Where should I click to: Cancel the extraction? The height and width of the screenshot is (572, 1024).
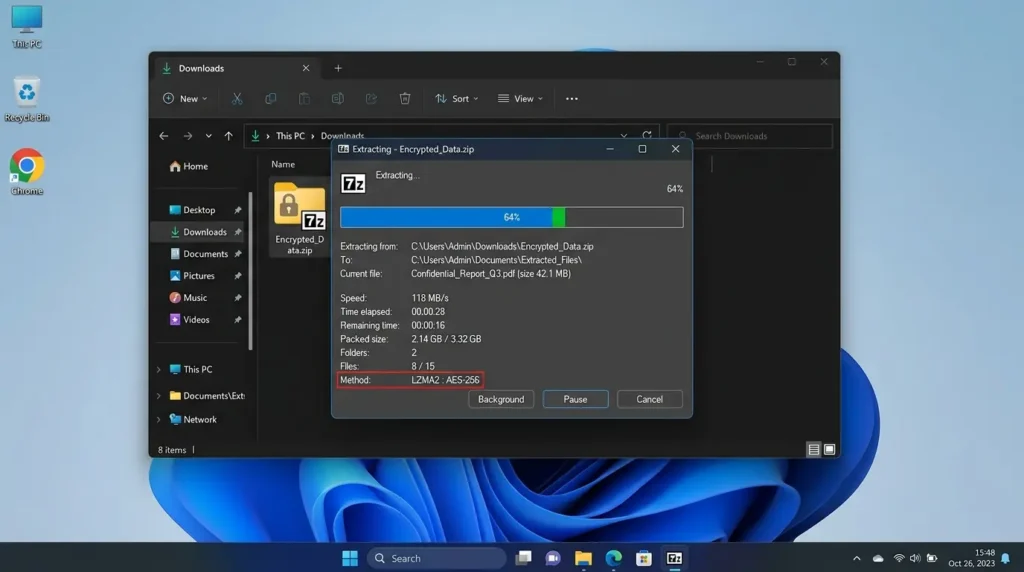(650, 399)
